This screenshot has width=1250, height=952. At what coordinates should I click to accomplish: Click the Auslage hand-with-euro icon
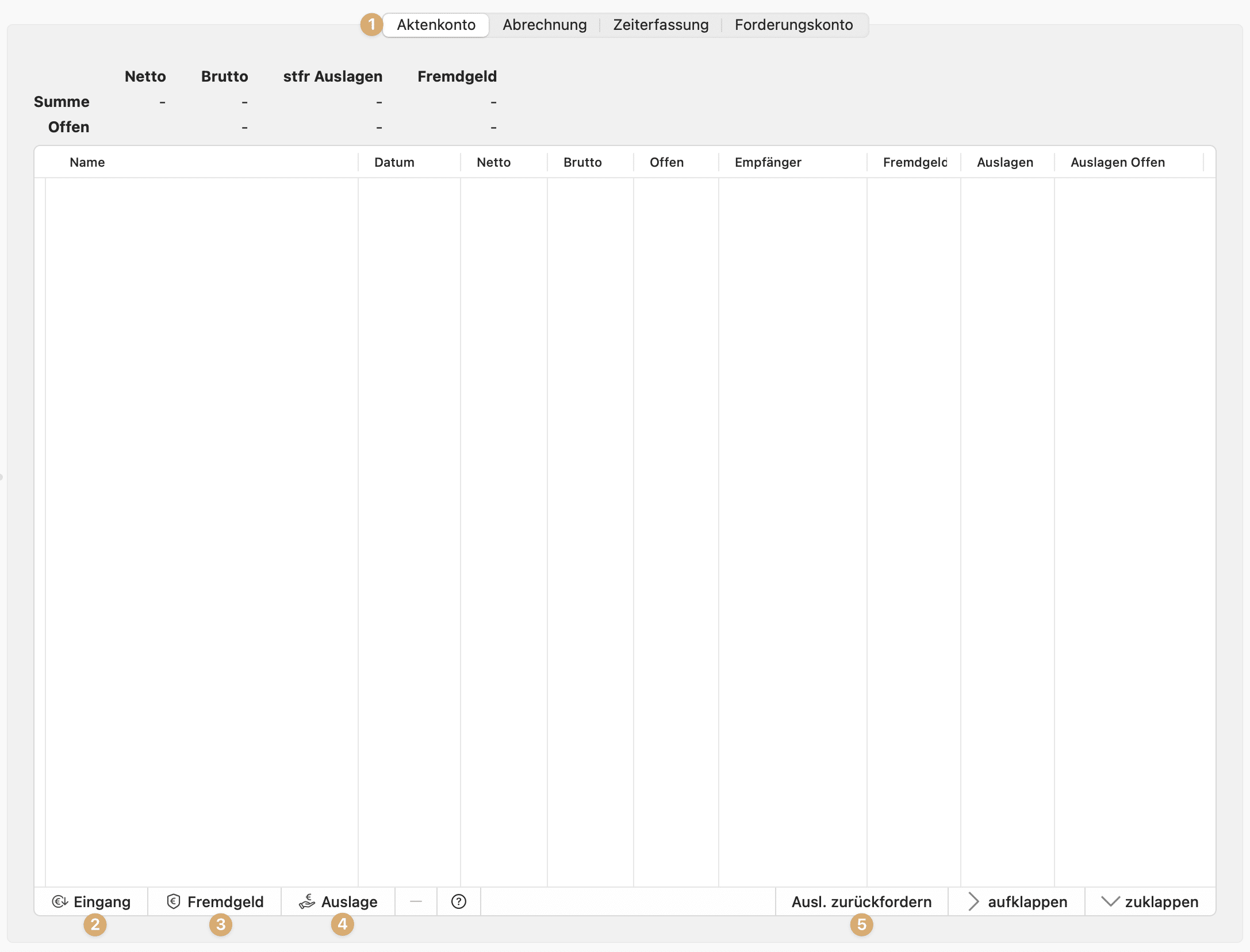307,901
